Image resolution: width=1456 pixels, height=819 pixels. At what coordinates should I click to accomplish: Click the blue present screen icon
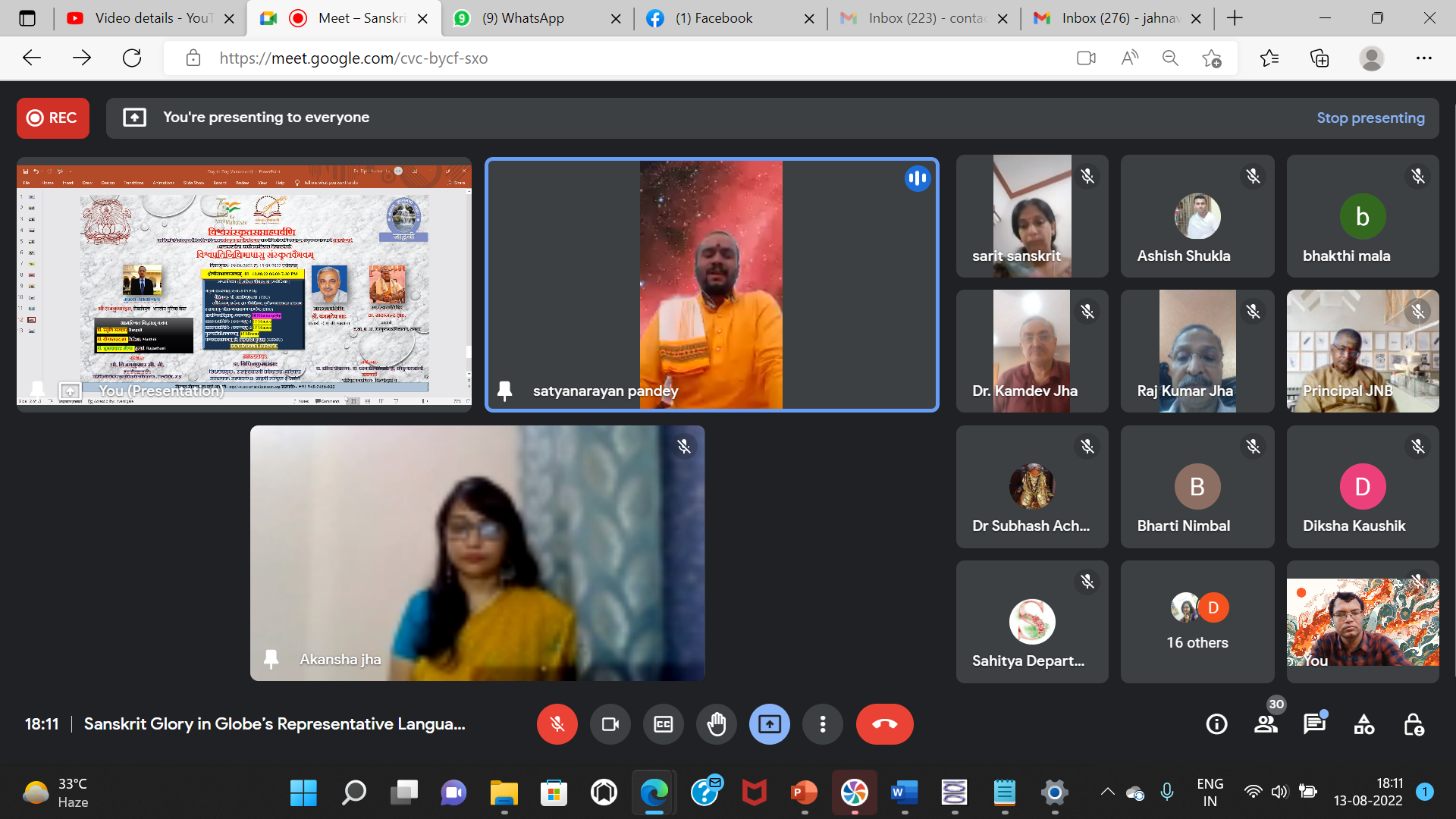(x=769, y=724)
